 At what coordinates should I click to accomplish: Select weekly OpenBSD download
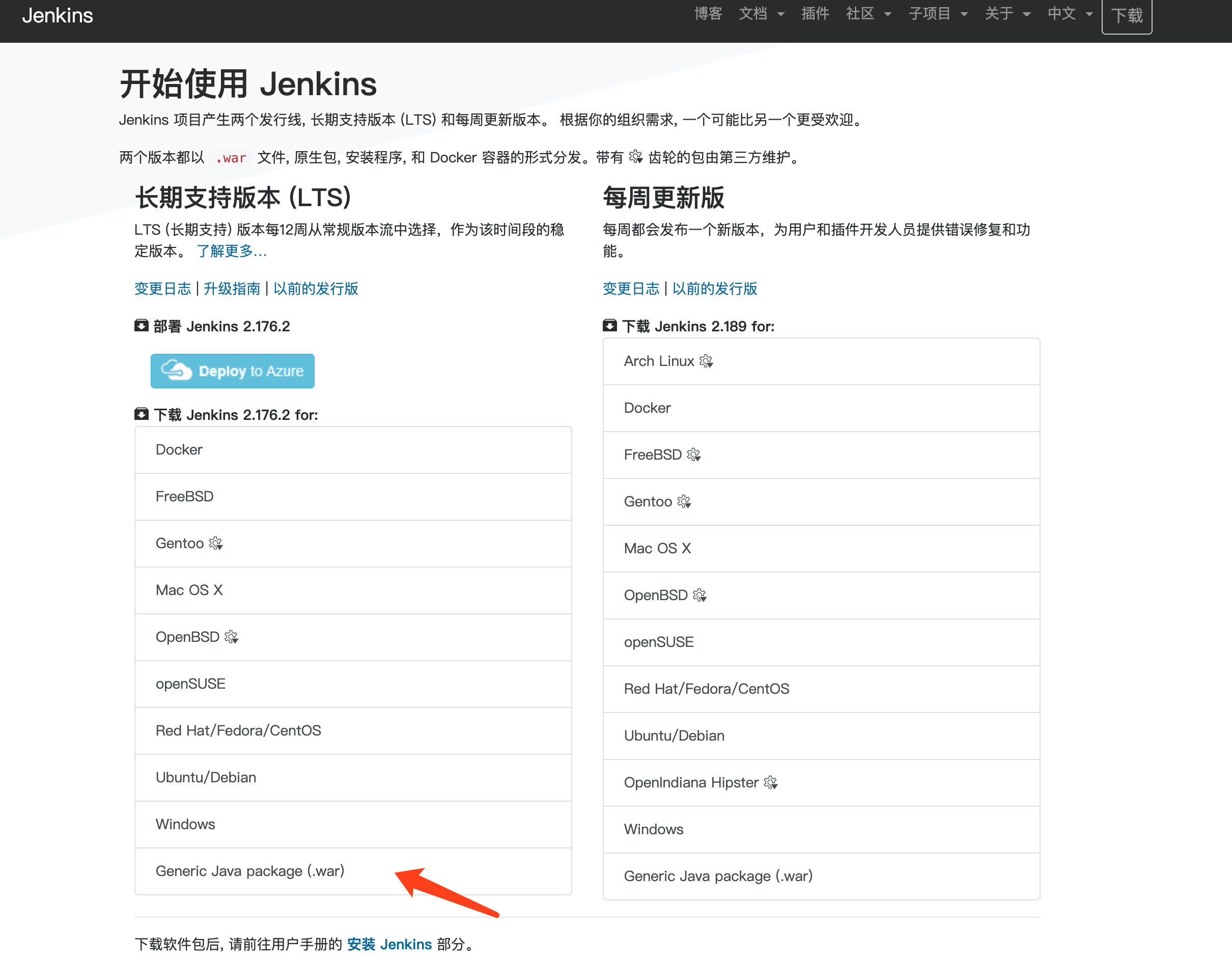pos(821,595)
